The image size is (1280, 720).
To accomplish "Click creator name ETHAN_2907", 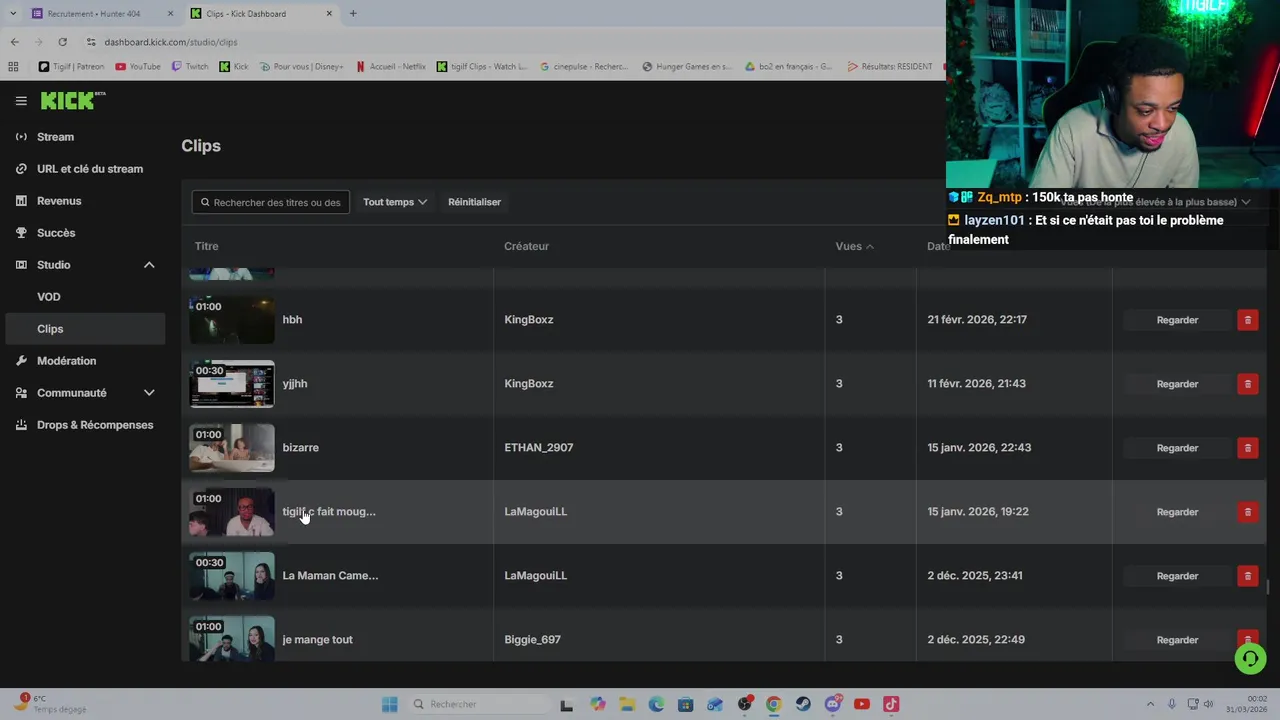I will click(538, 447).
